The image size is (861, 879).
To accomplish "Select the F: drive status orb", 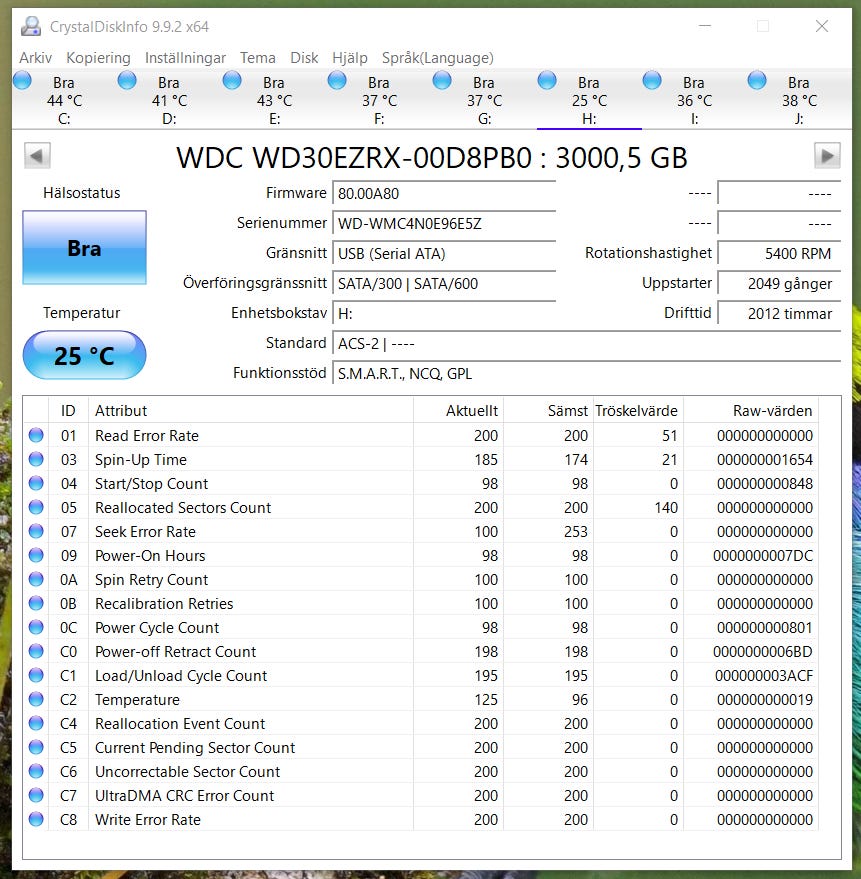I will (x=337, y=81).
